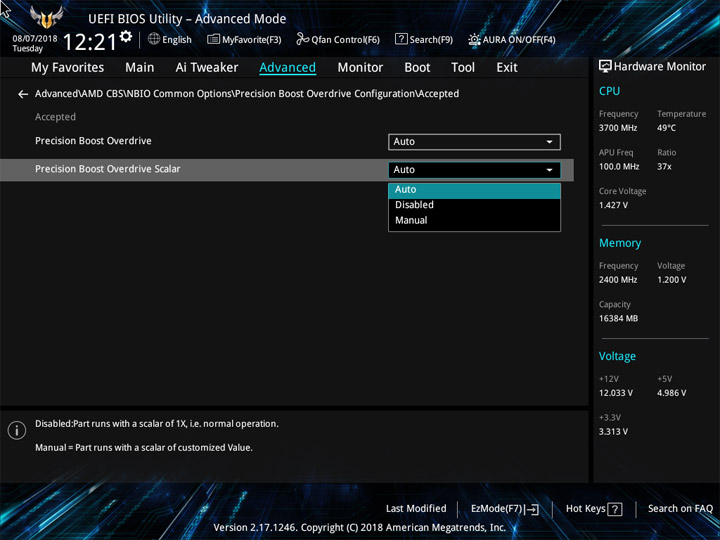Click the Hot Keys question mark icon

click(x=614, y=509)
